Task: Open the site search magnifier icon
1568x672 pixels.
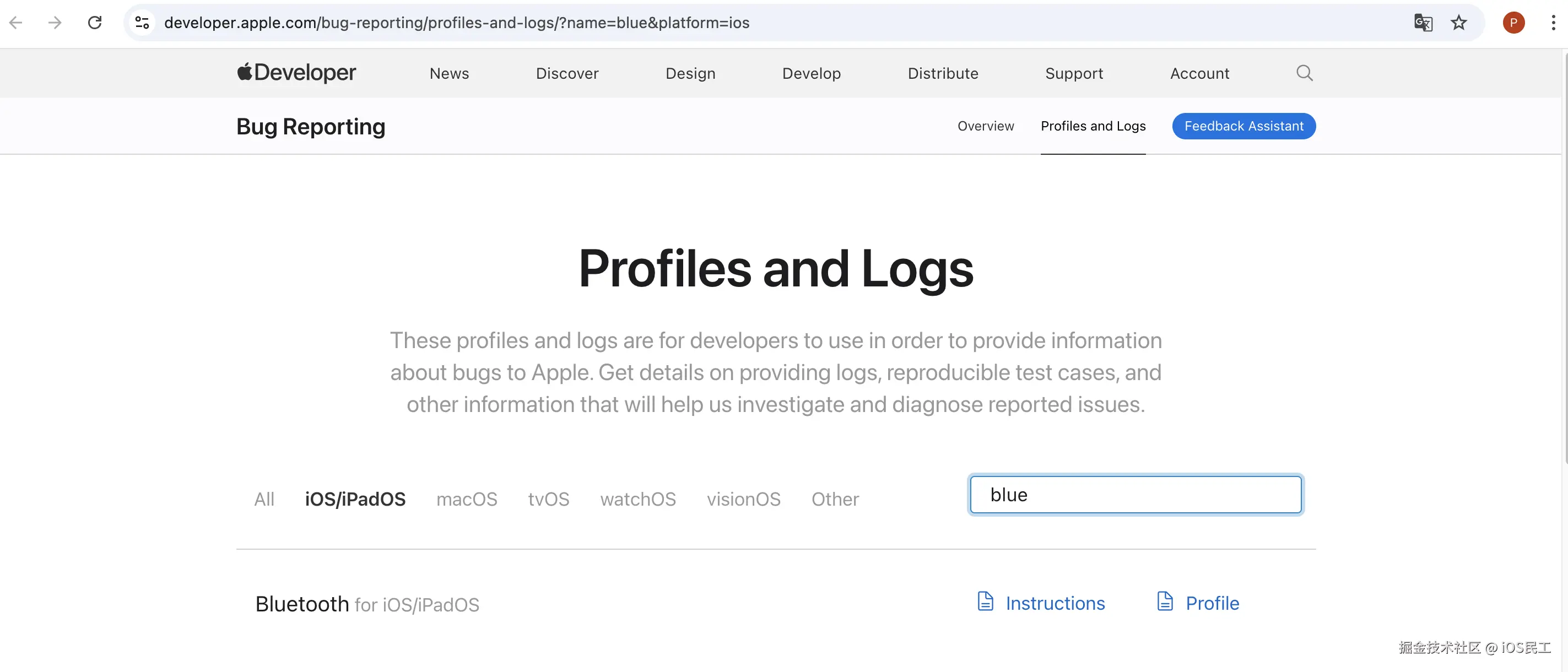Action: (1304, 73)
